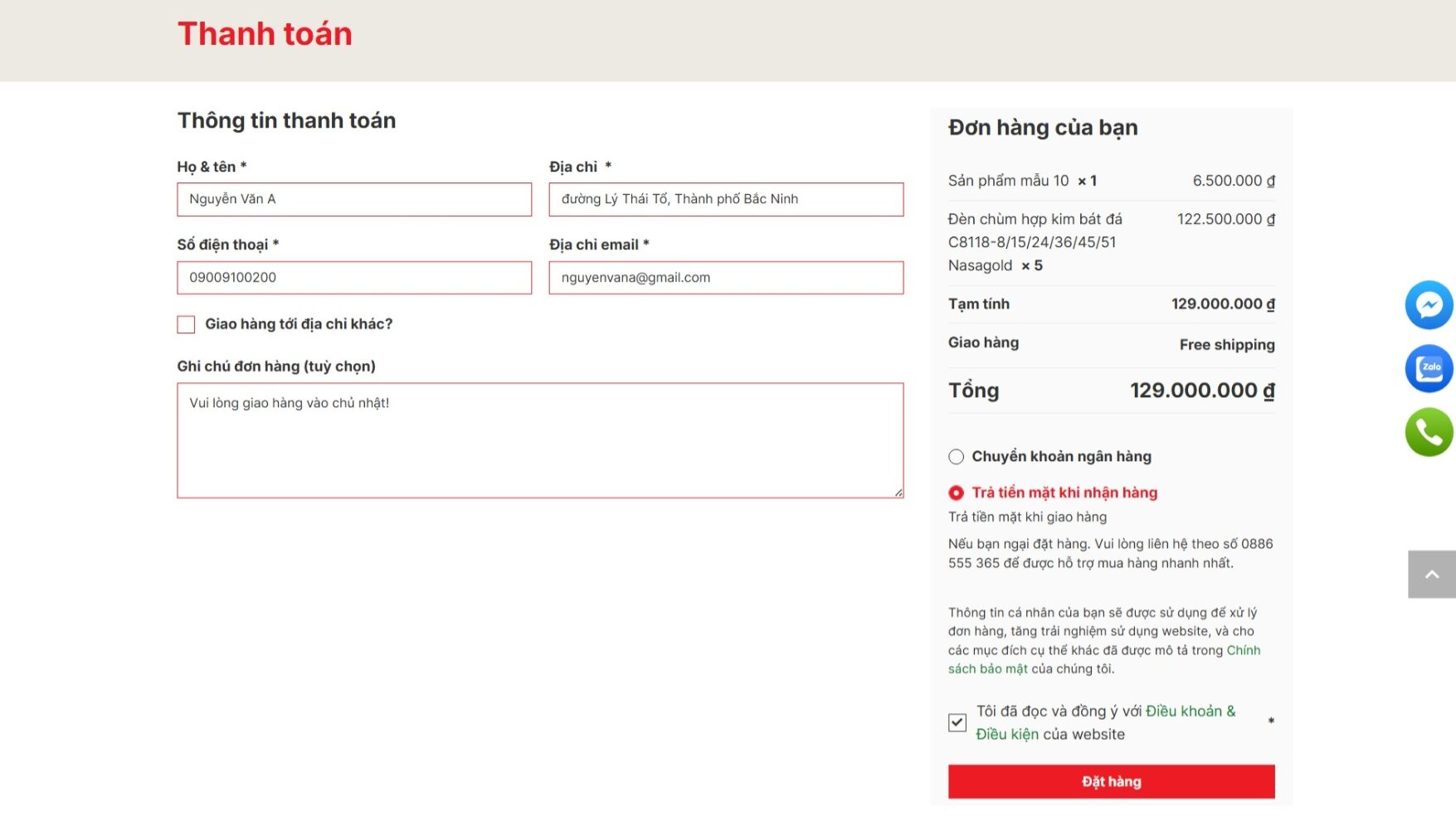1456x821 pixels.
Task: Open the Messenger chat icon
Action: [x=1429, y=305]
